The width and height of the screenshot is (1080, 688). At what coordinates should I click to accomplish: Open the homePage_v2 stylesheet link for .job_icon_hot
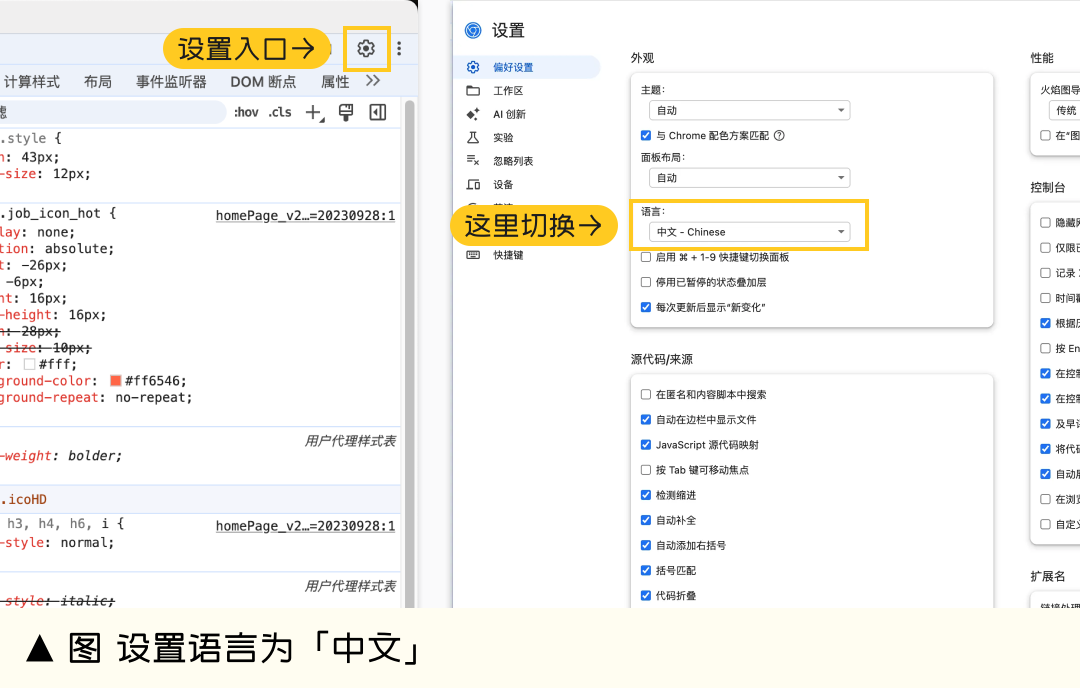[305, 216]
